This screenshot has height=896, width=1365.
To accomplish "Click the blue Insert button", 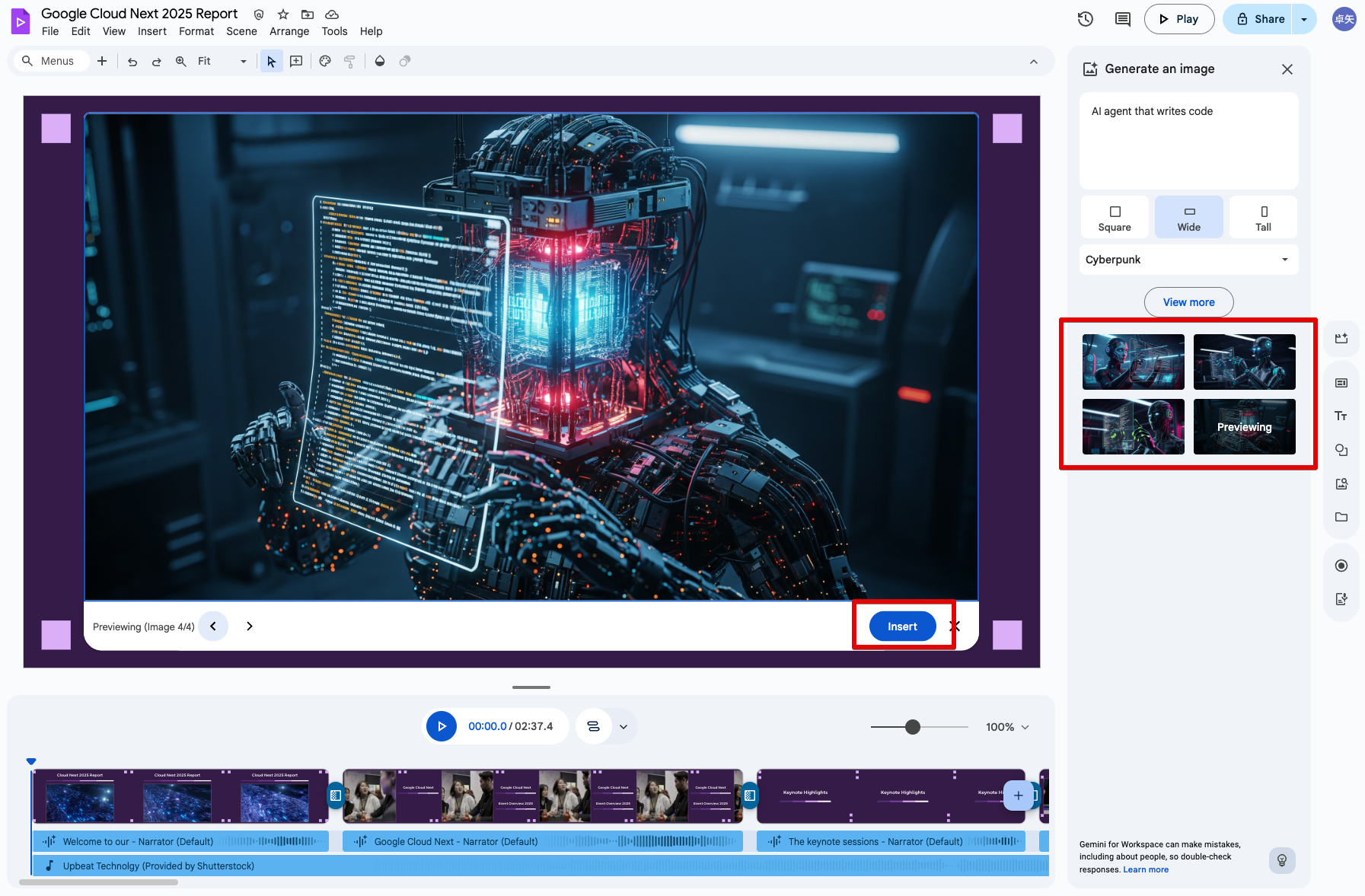I will coord(902,627).
